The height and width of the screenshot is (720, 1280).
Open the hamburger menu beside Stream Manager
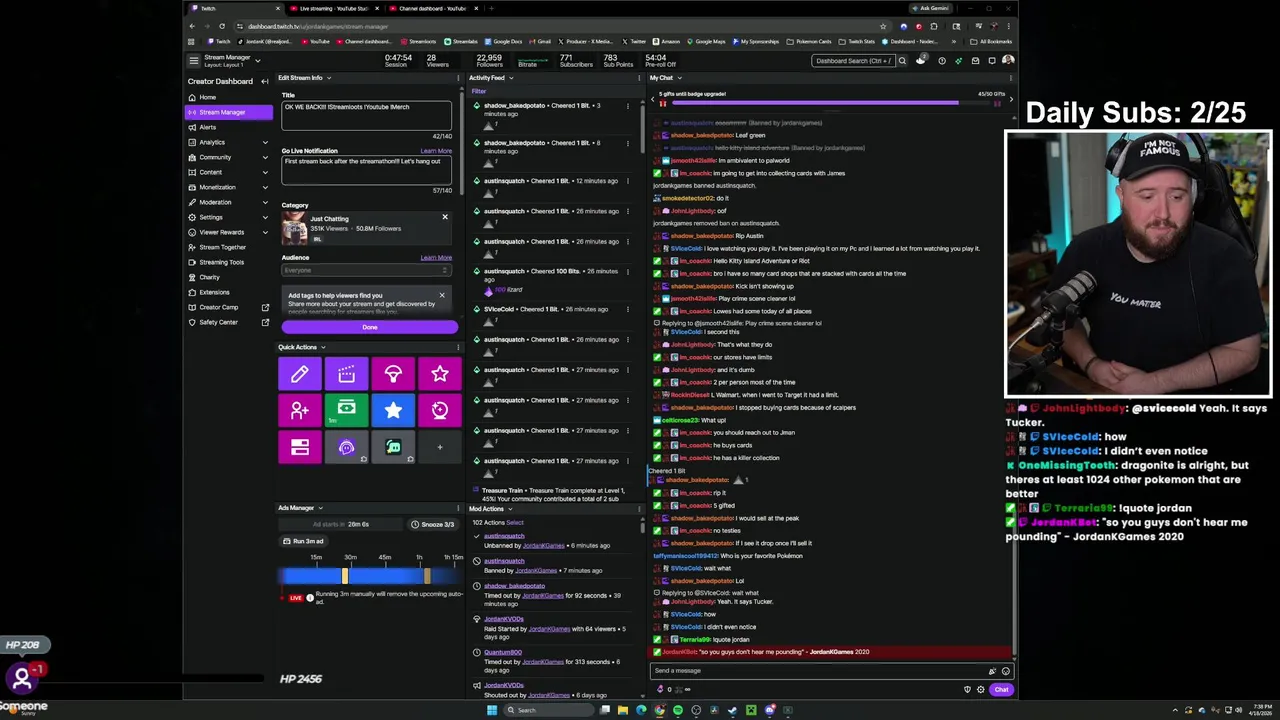(x=194, y=60)
